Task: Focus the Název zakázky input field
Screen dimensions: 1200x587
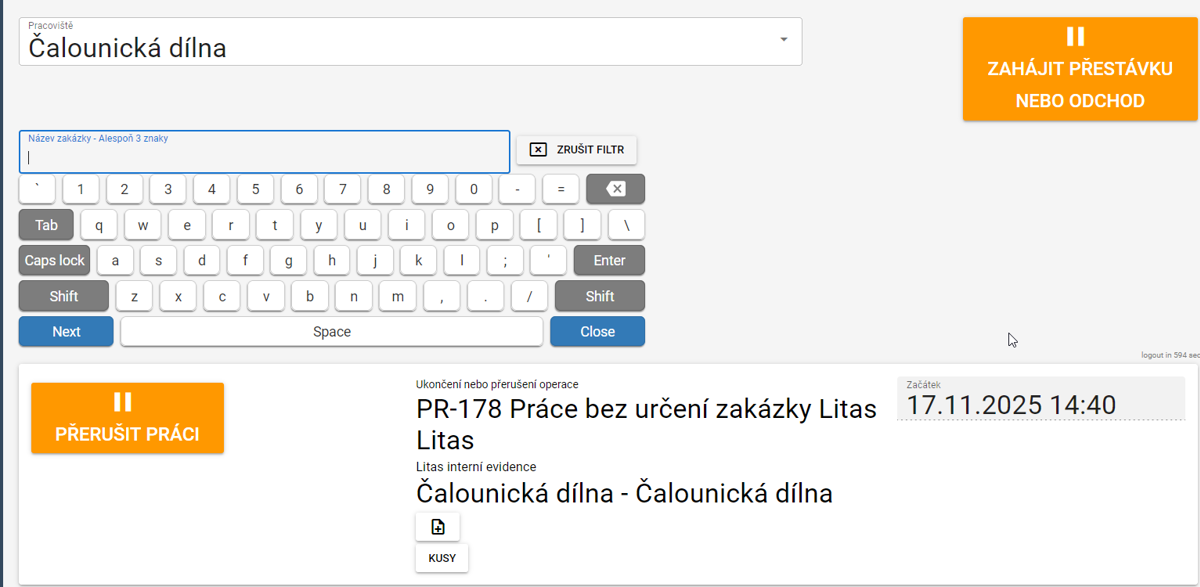Action: (x=264, y=156)
